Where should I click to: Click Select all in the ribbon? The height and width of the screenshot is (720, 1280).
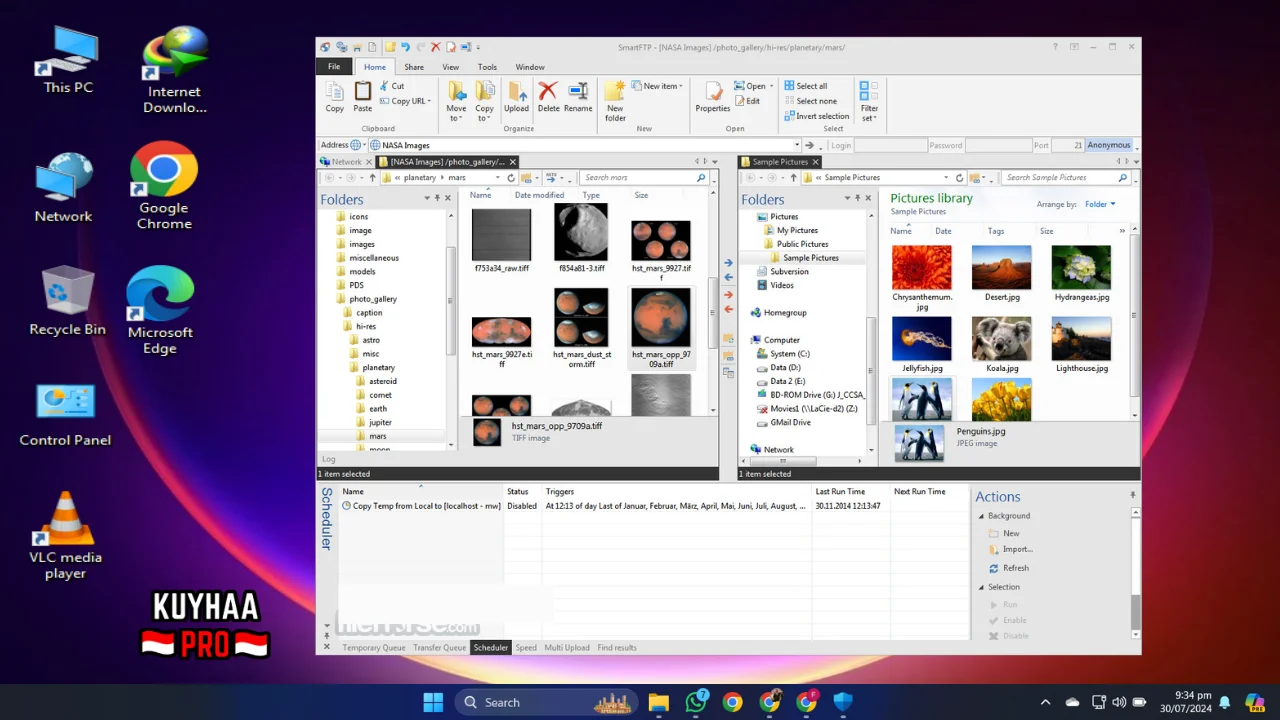[x=805, y=86]
